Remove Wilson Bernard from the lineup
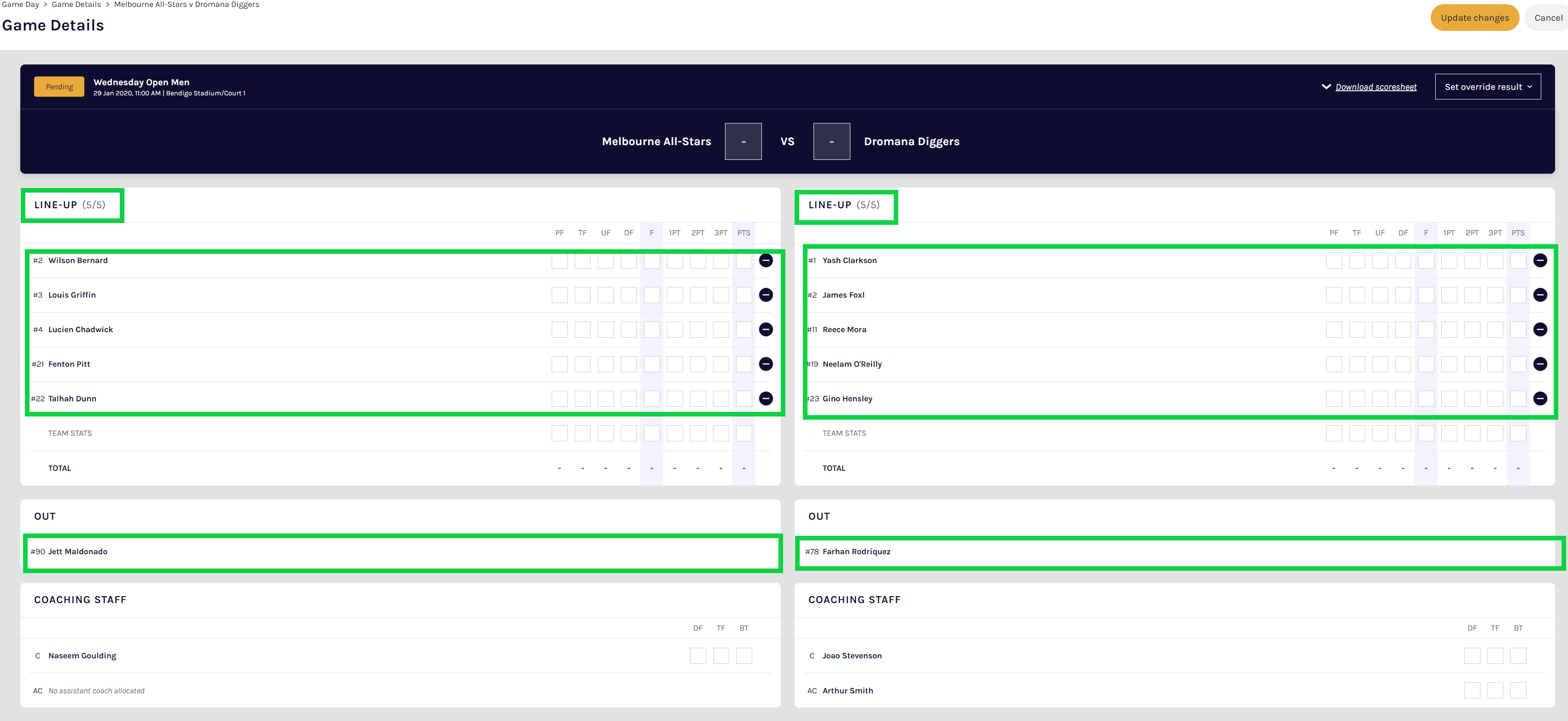 point(765,260)
